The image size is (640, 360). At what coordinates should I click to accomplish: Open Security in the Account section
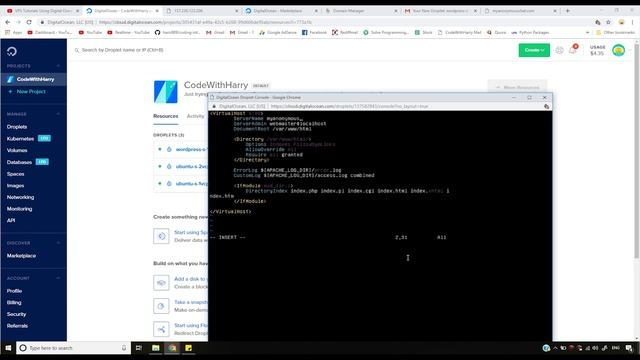[16, 314]
